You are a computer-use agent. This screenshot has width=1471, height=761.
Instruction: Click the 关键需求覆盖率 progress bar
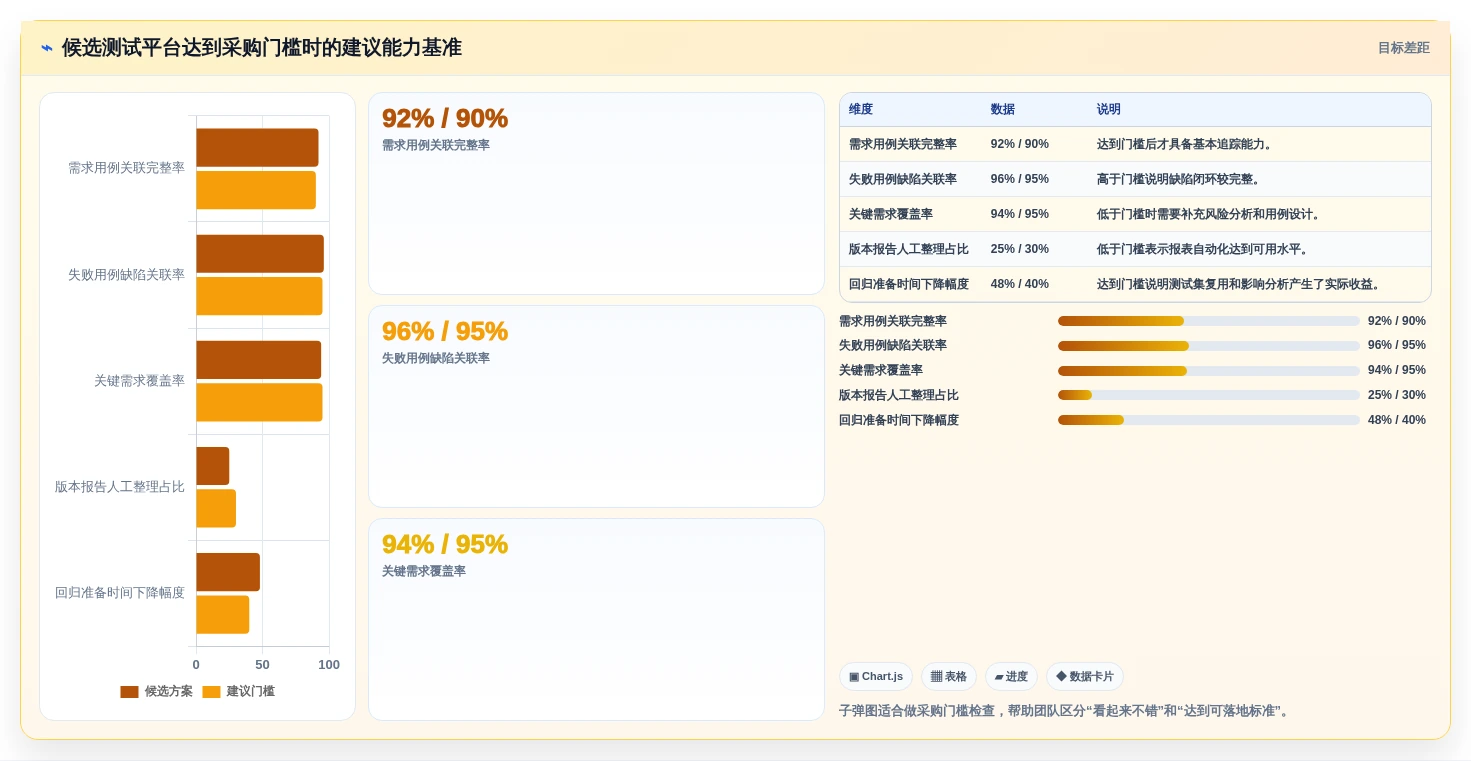pyautogui.click(x=1209, y=371)
